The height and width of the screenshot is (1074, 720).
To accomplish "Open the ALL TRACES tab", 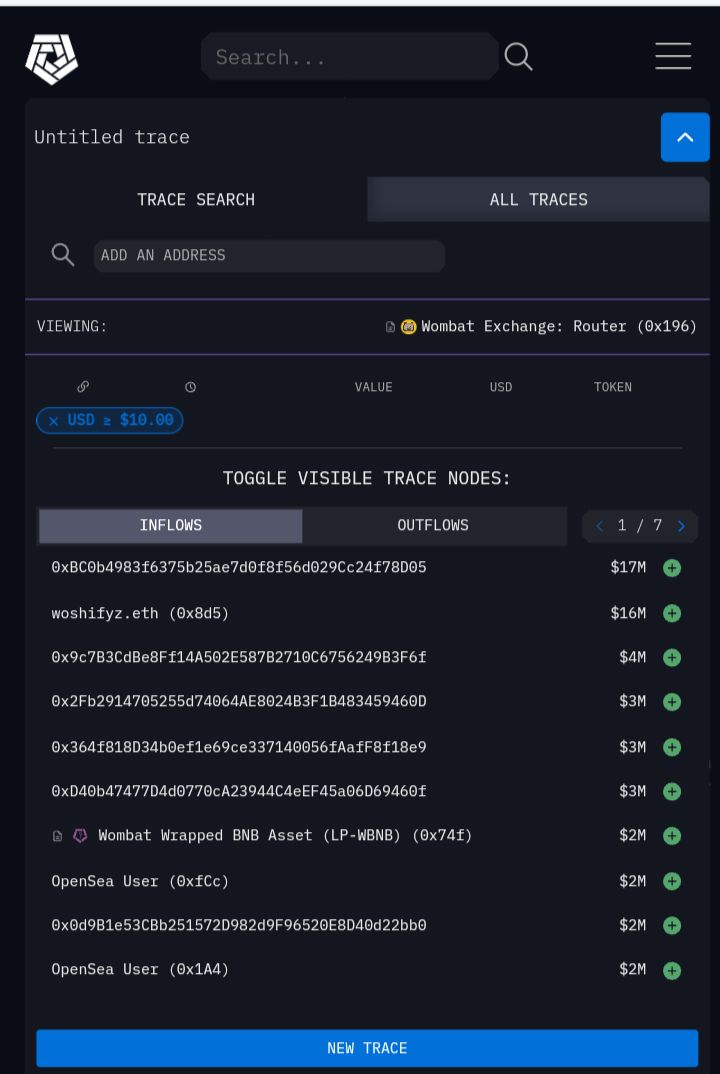I will pyautogui.click(x=538, y=199).
